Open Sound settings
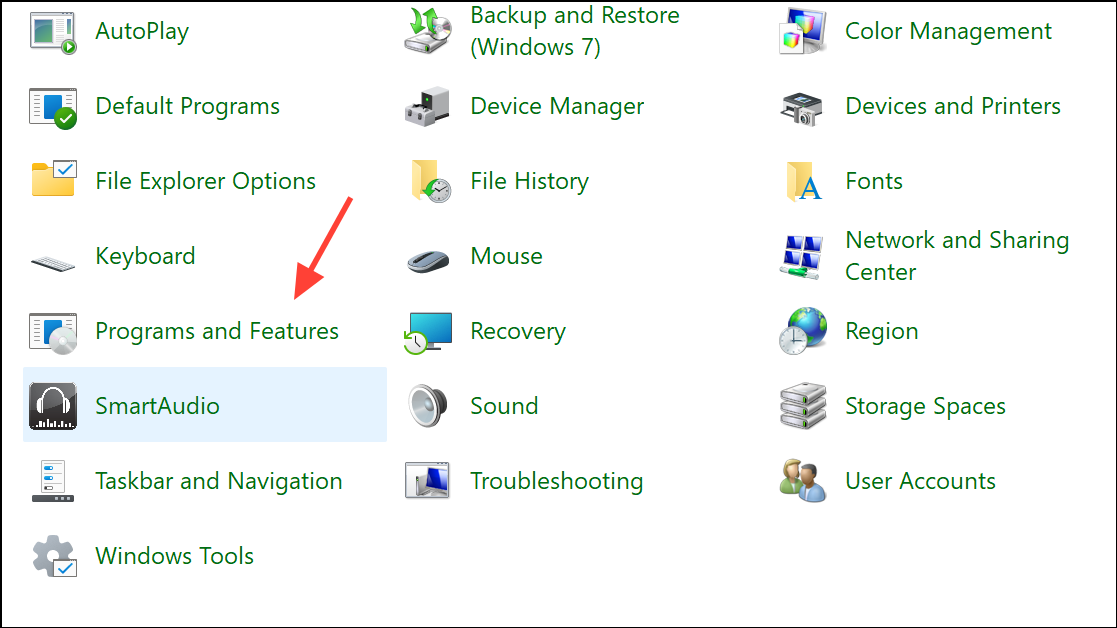1117x628 pixels. click(503, 405)
